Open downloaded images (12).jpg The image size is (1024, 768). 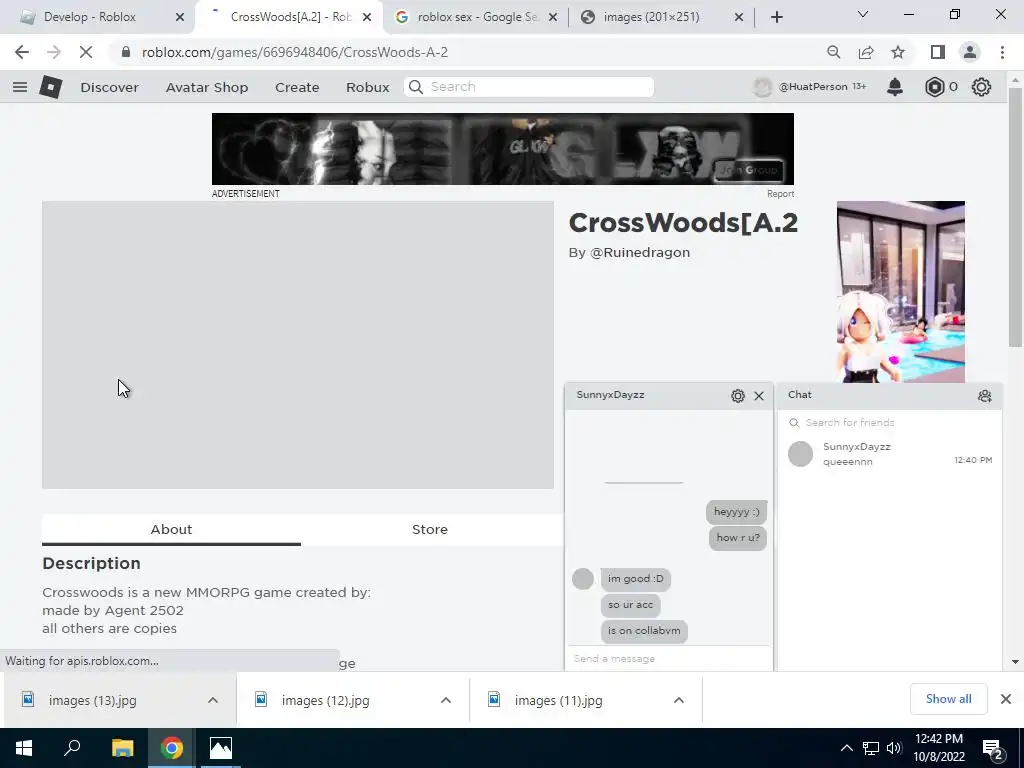325,701
